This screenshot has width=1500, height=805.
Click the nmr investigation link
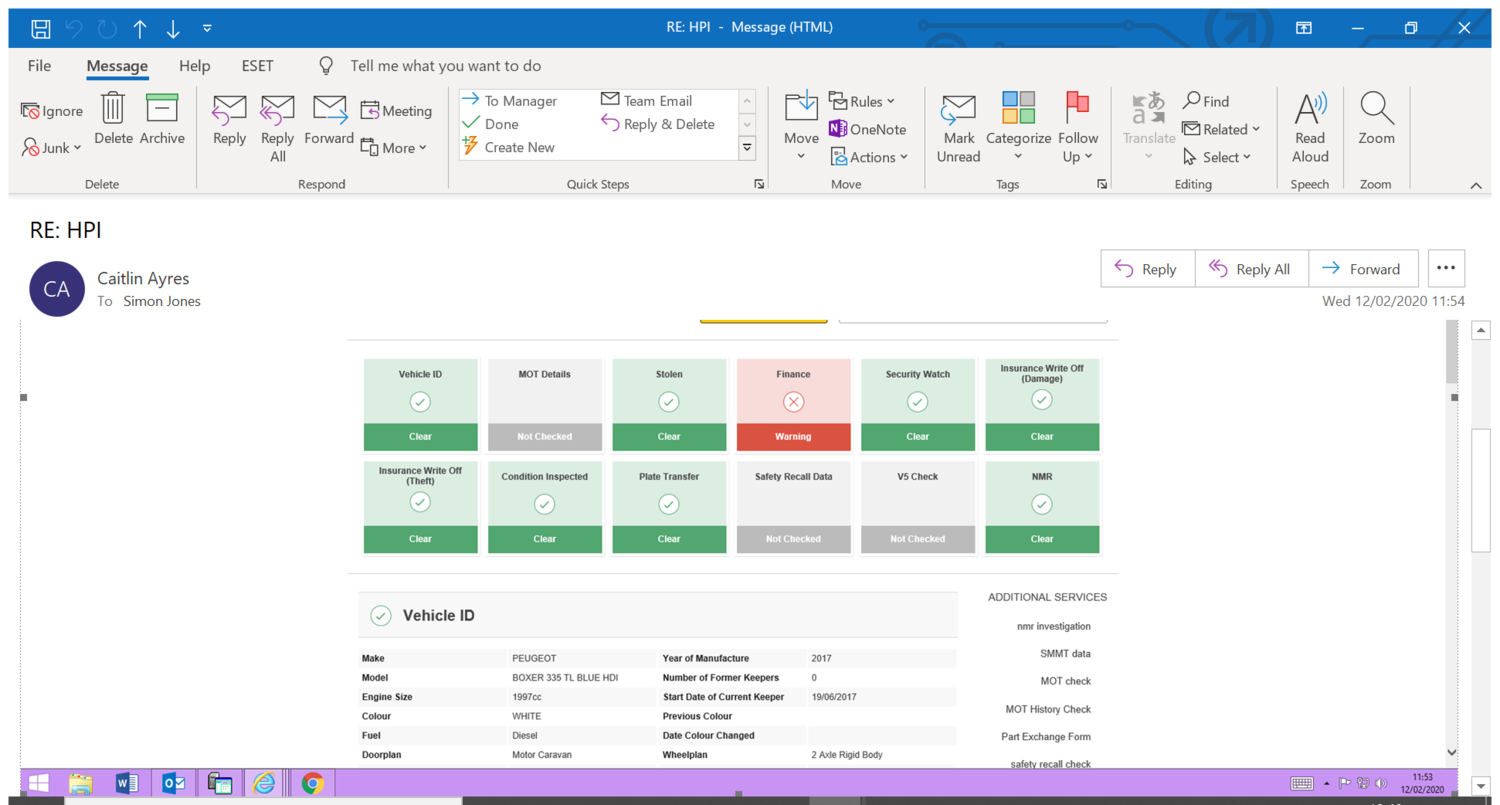click(x=1054, y=626)
